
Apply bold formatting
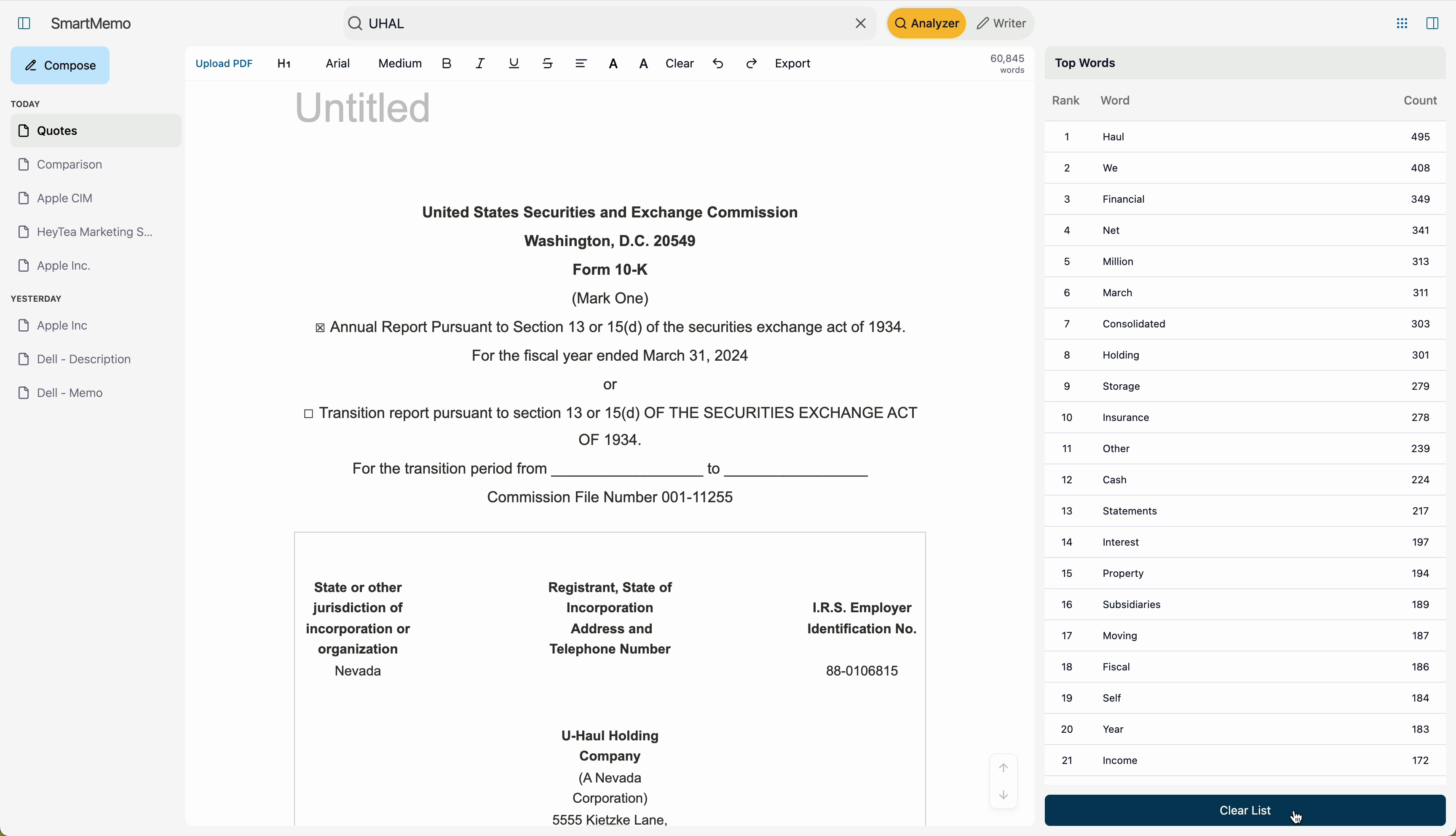(x=447, y=64)
